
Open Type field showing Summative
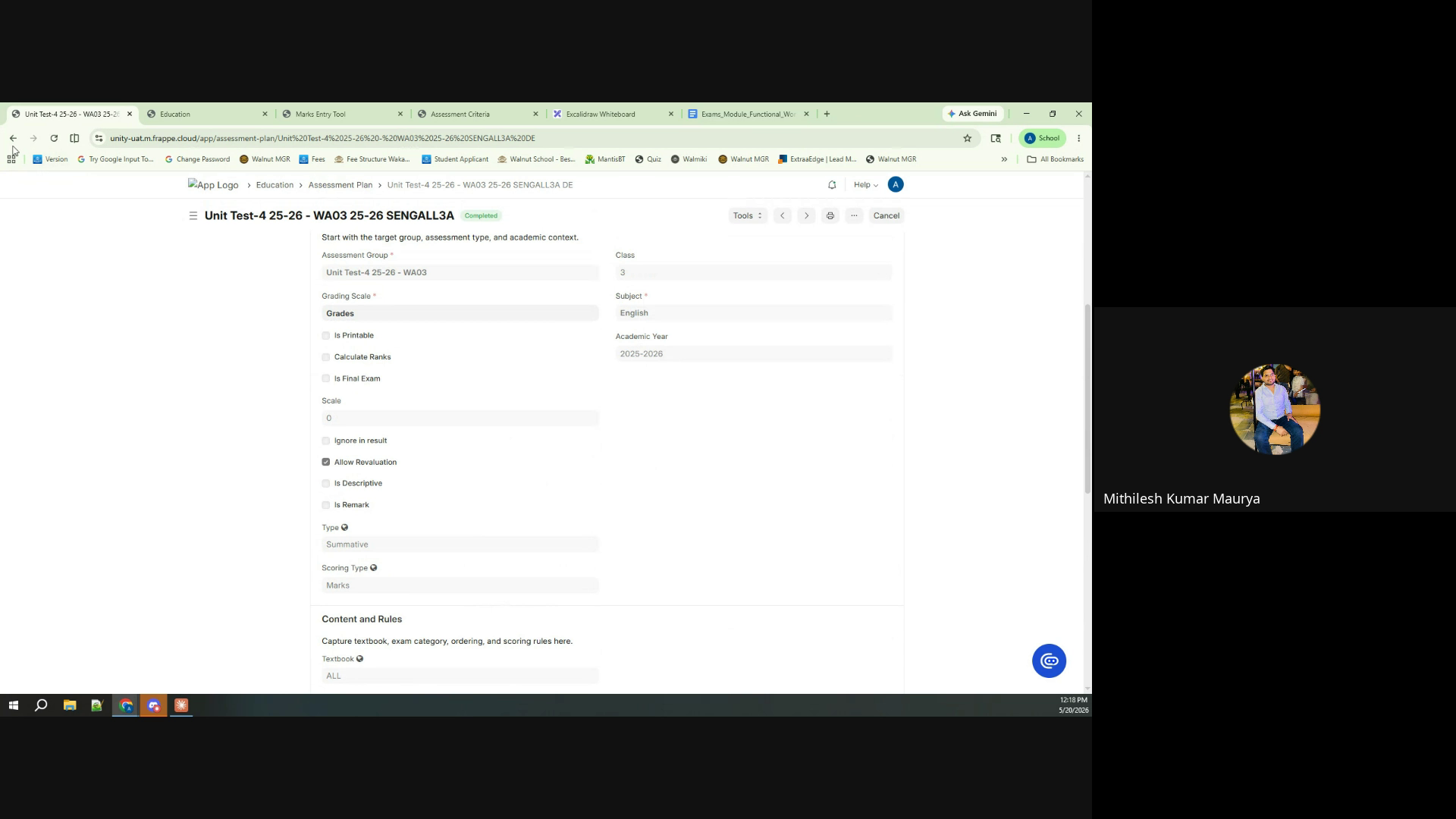(x=460, y=544)
